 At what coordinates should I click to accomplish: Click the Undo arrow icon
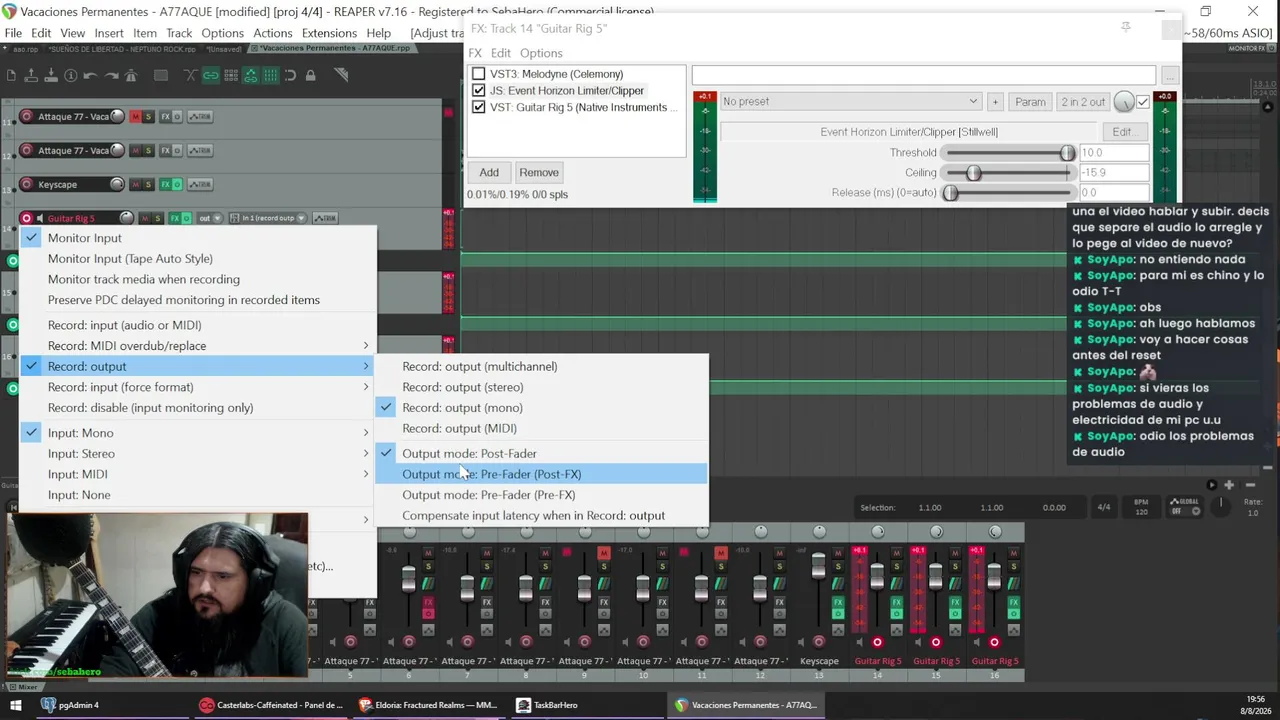pos(91,75)
